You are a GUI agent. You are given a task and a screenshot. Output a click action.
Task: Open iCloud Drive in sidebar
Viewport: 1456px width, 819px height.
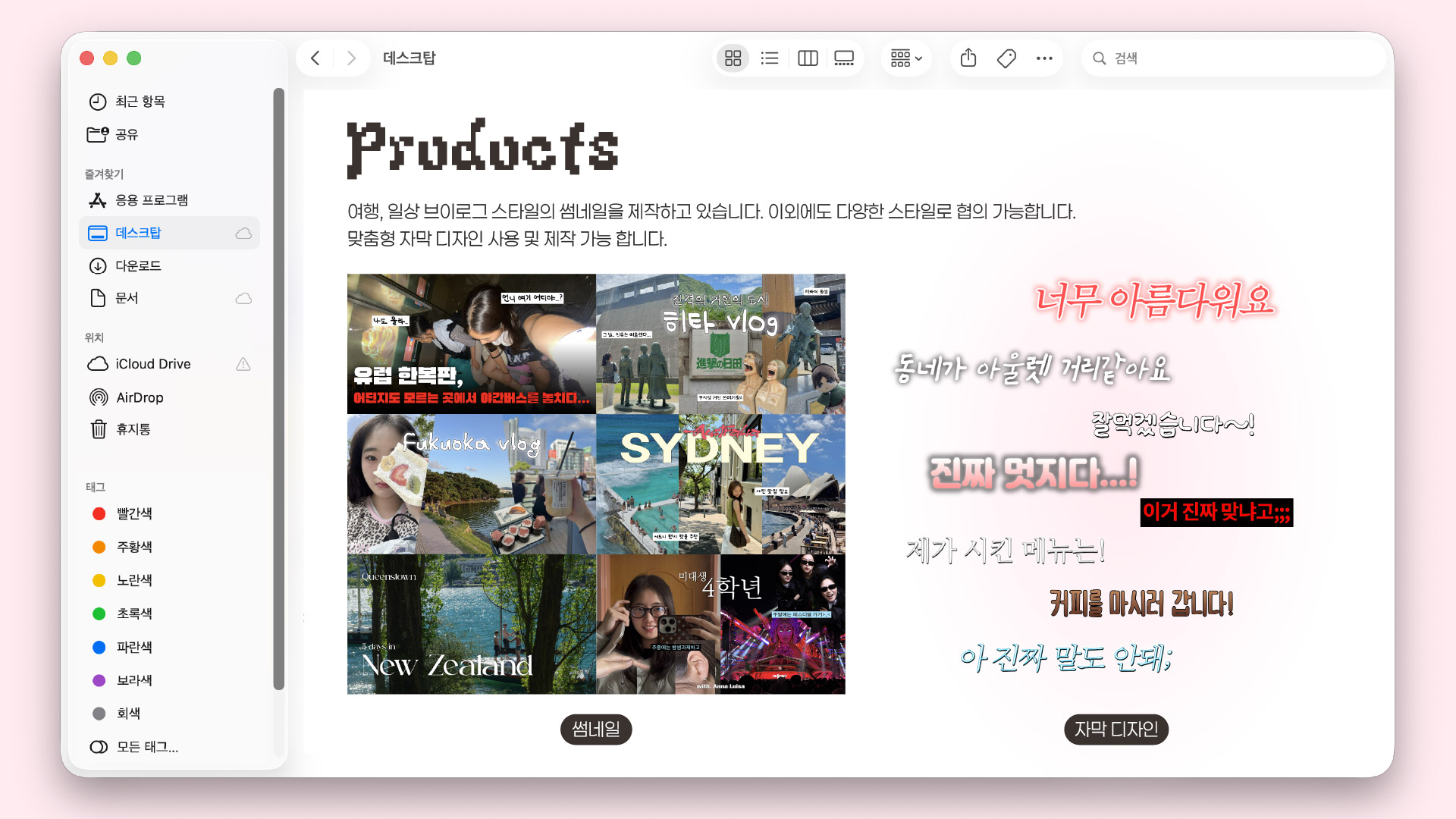tap(169, 364)
